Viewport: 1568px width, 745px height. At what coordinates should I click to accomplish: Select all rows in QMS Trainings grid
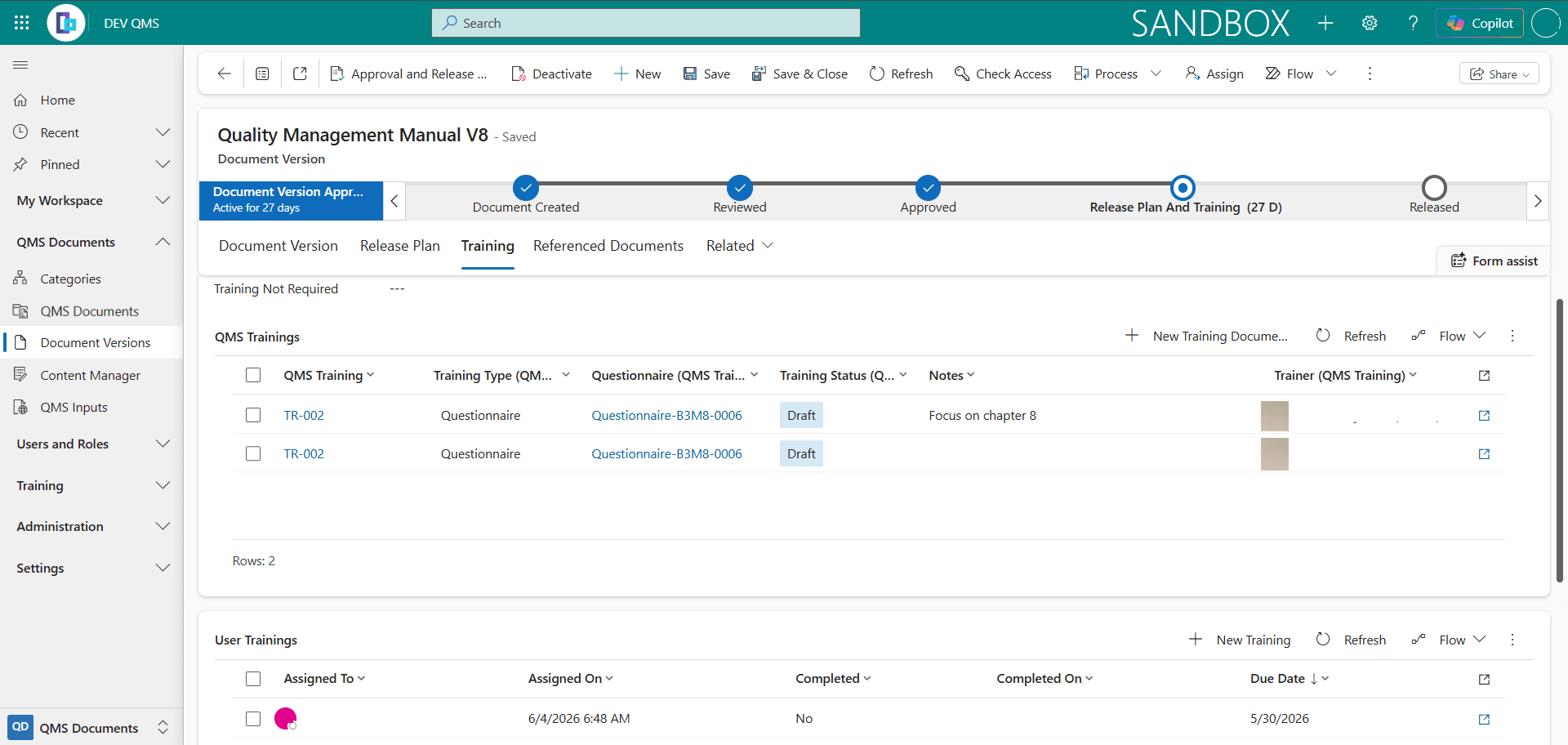coord(253,375)
